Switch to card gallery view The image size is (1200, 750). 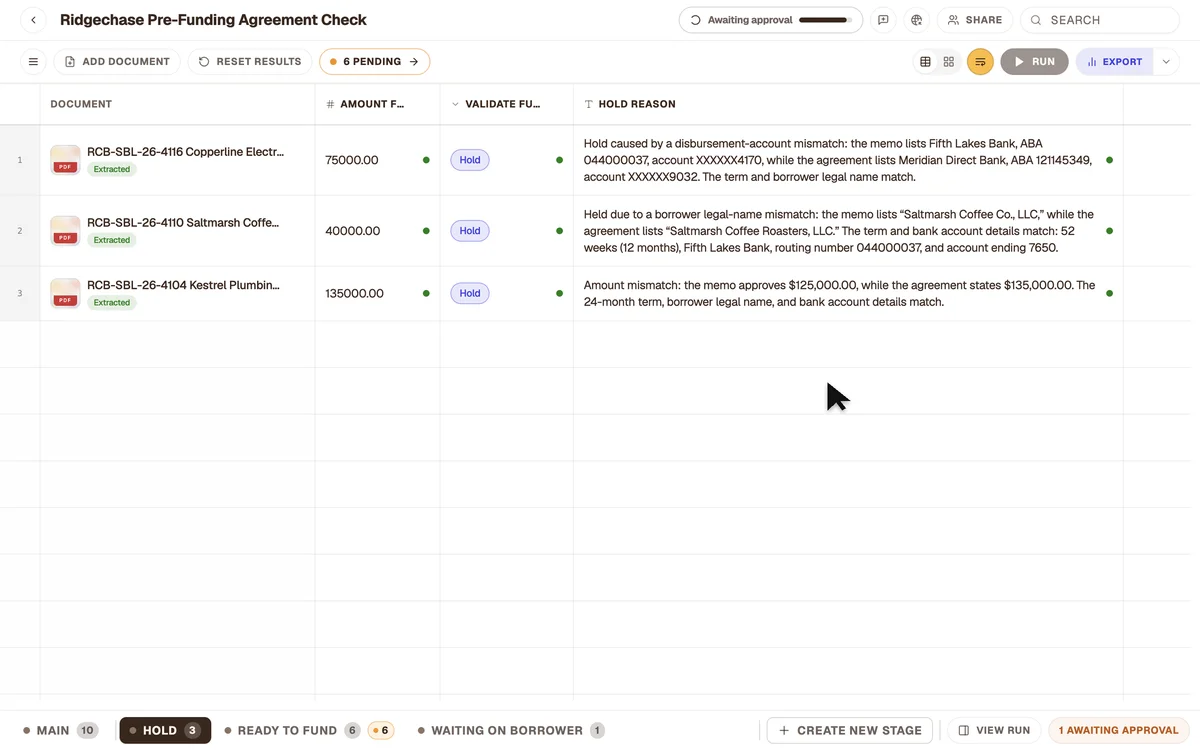[x=949, y=62]
